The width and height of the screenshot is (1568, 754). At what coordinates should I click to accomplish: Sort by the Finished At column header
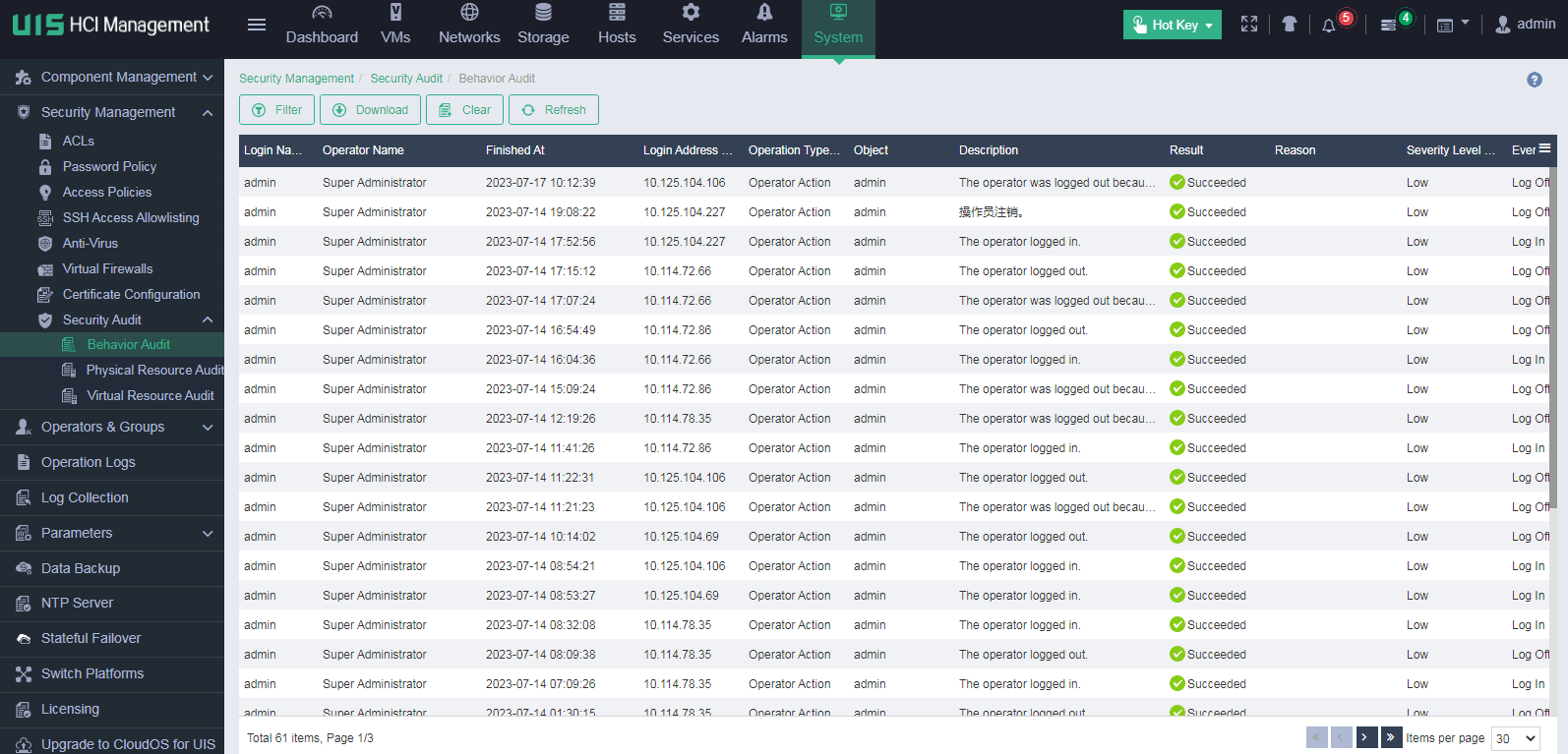tap(515, 150)
